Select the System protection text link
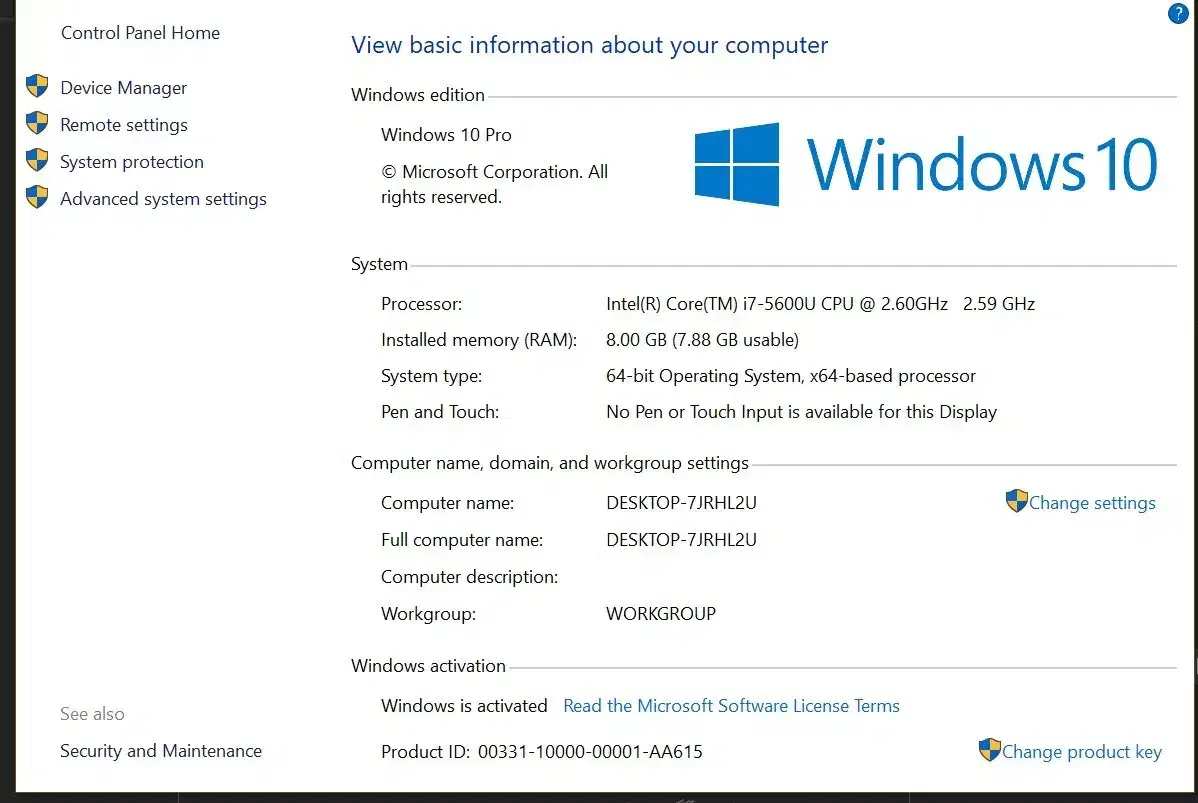This screenshot has width=1198, height=803. [132, 162]
